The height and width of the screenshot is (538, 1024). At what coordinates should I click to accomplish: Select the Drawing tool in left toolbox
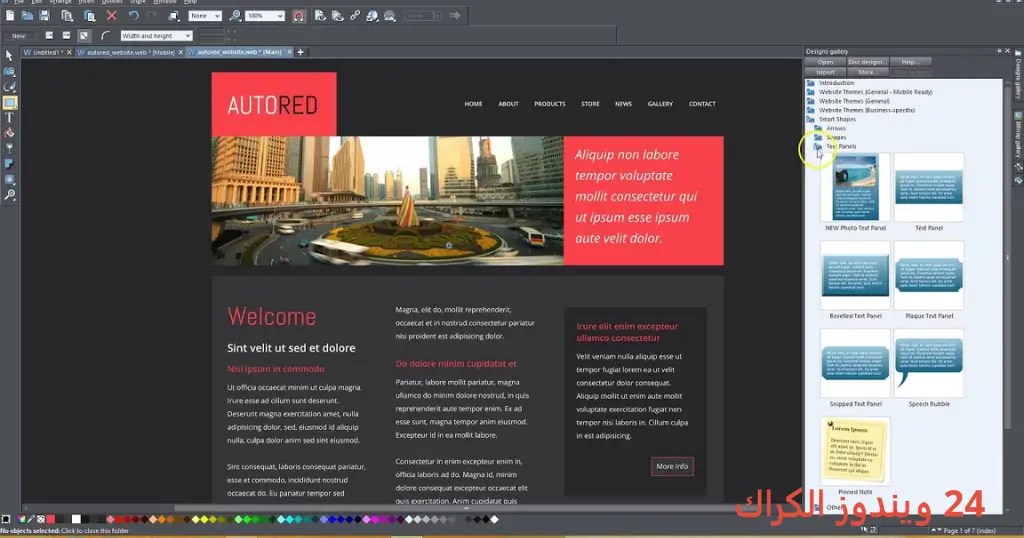(x=9, y=87)
